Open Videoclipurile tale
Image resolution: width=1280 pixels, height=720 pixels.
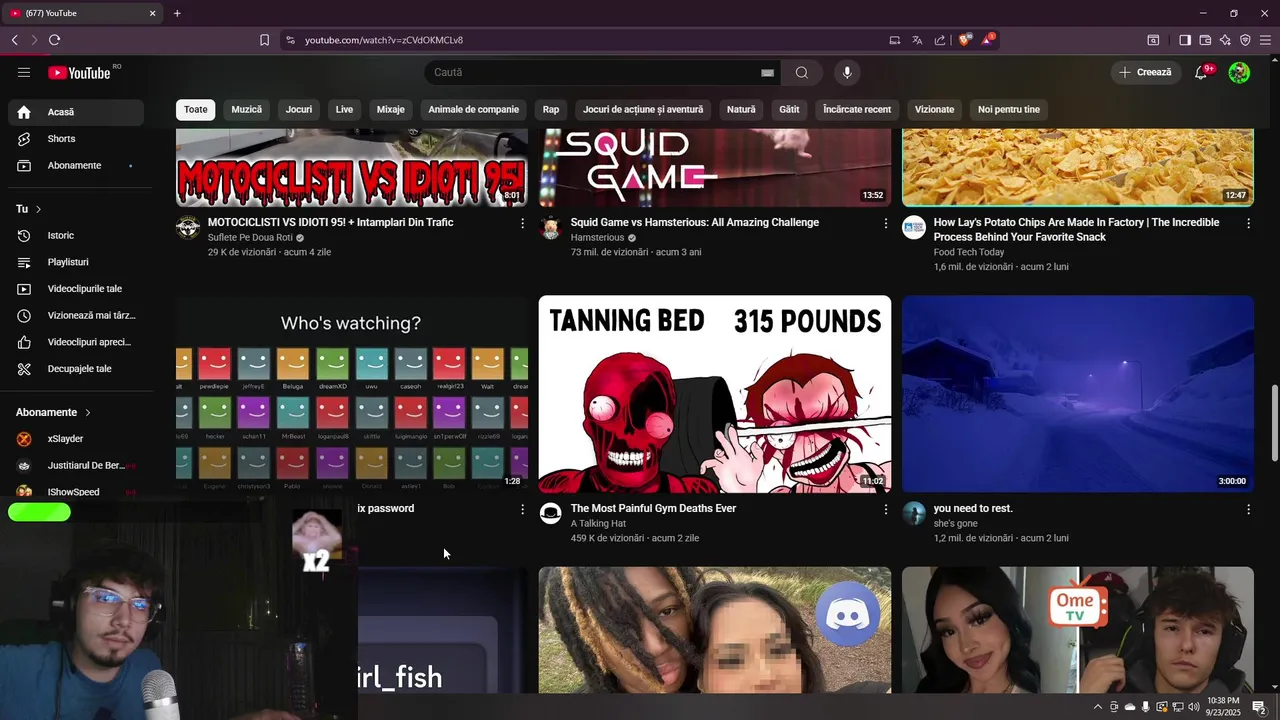coord(76,289)
